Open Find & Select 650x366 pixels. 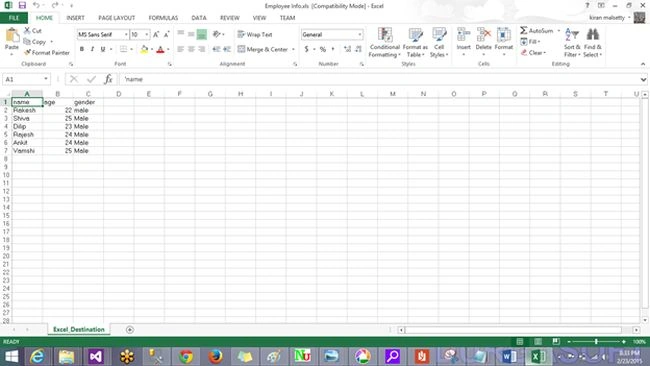[x=592, y=43]
